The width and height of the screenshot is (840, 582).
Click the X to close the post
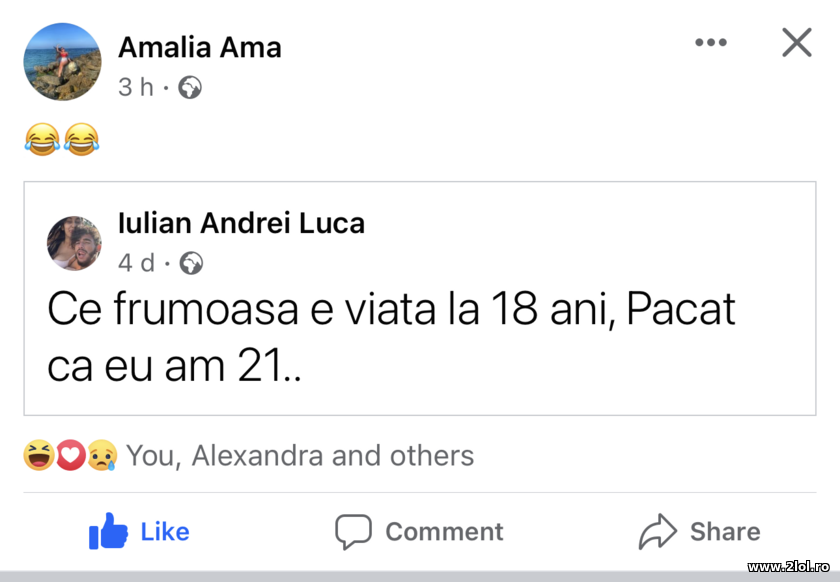(796, 42)
